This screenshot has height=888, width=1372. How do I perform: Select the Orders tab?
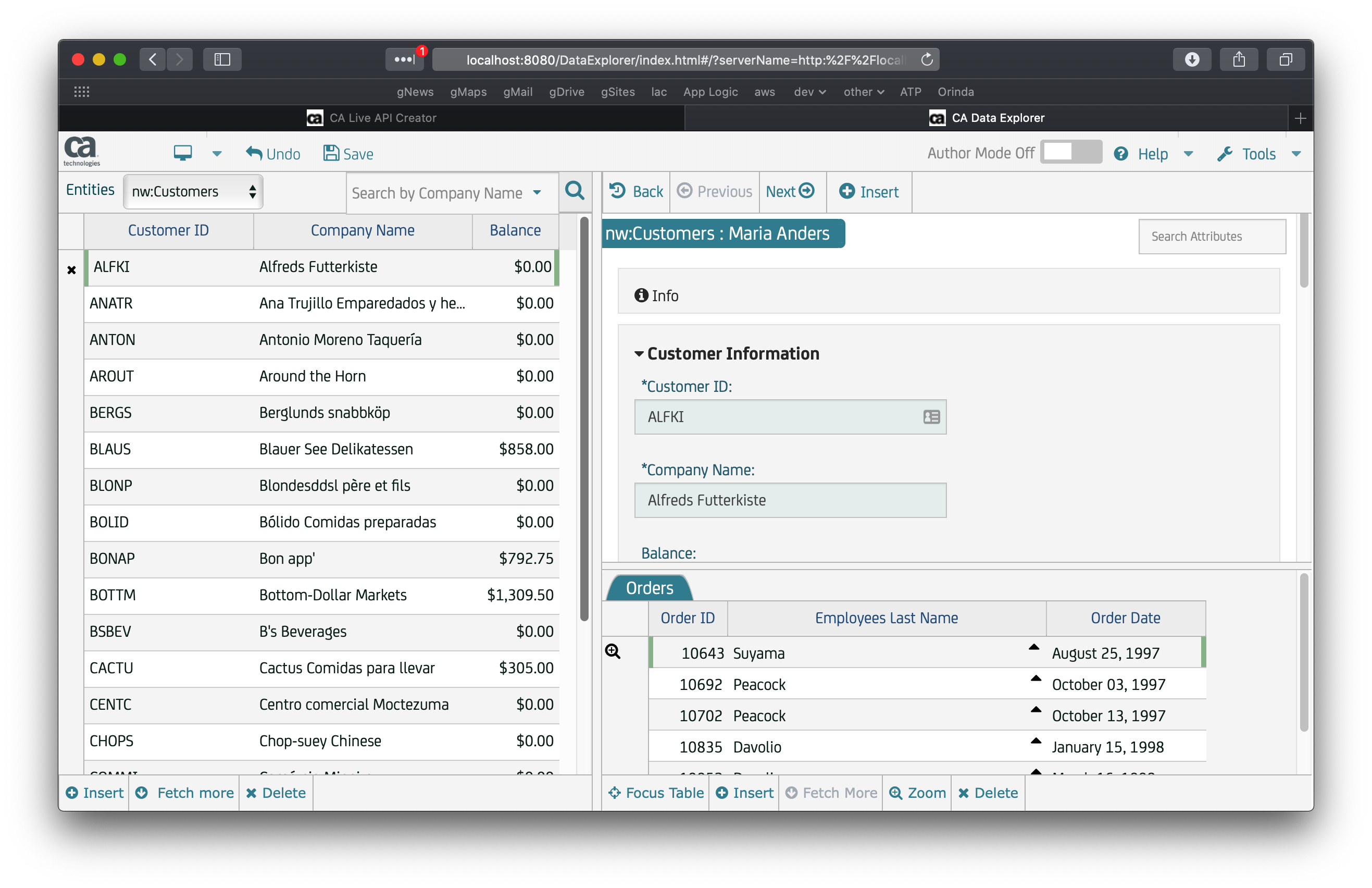(650, 588)
